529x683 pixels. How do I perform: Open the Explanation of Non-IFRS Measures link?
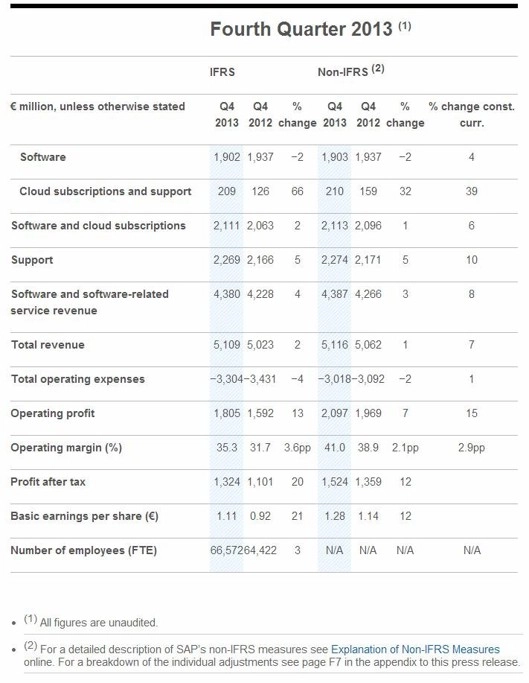[415, 649]
